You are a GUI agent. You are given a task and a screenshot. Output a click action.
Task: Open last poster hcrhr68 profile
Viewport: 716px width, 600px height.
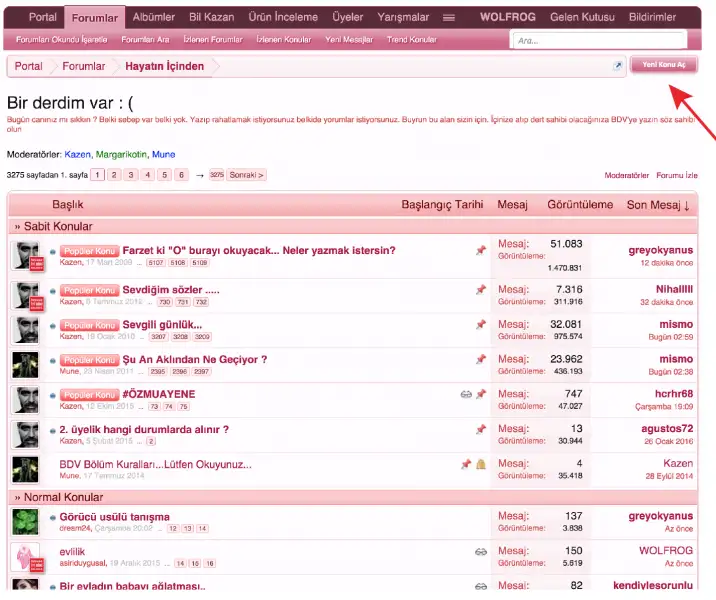[674, 394]
